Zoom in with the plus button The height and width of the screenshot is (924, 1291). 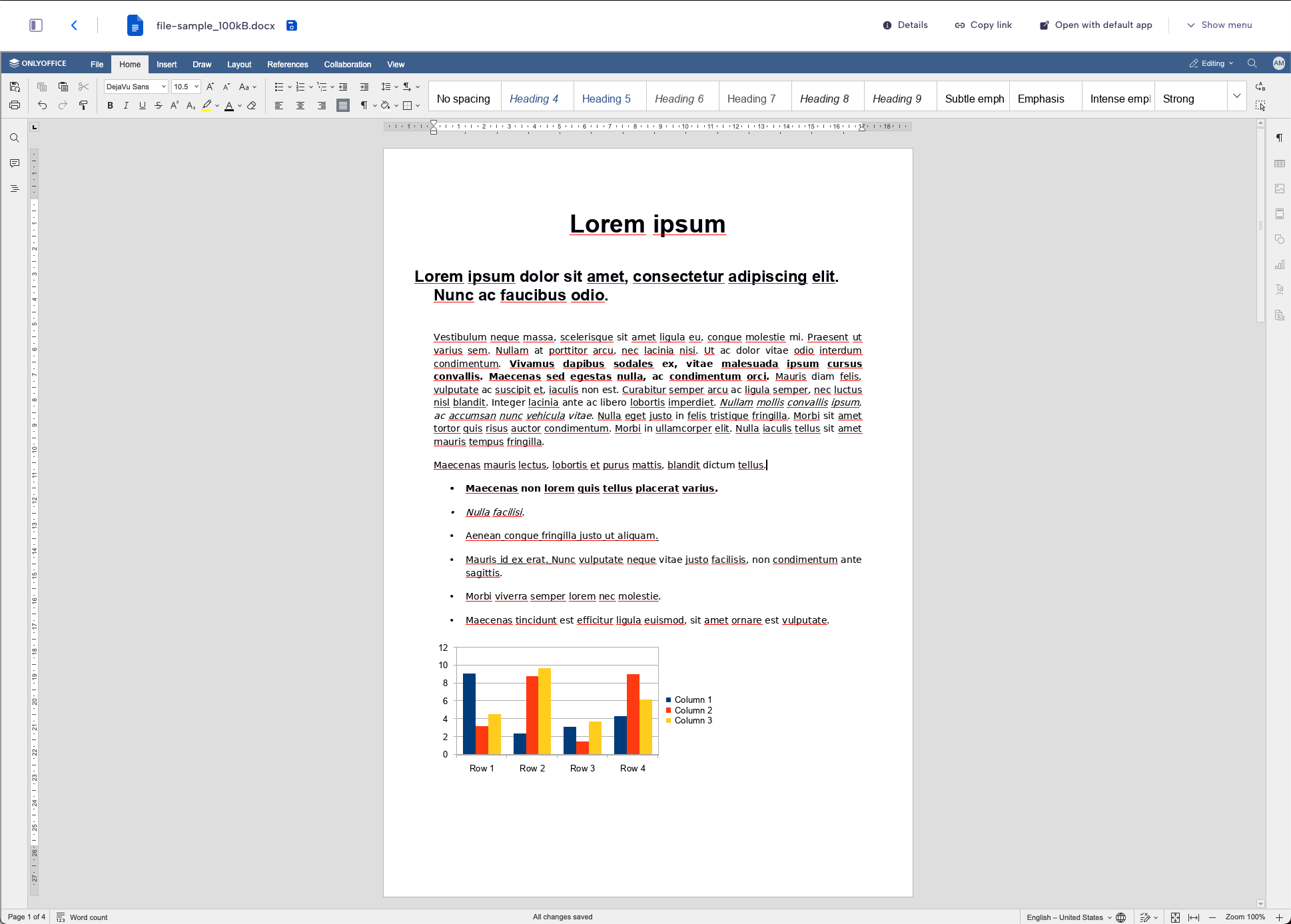1279,917
